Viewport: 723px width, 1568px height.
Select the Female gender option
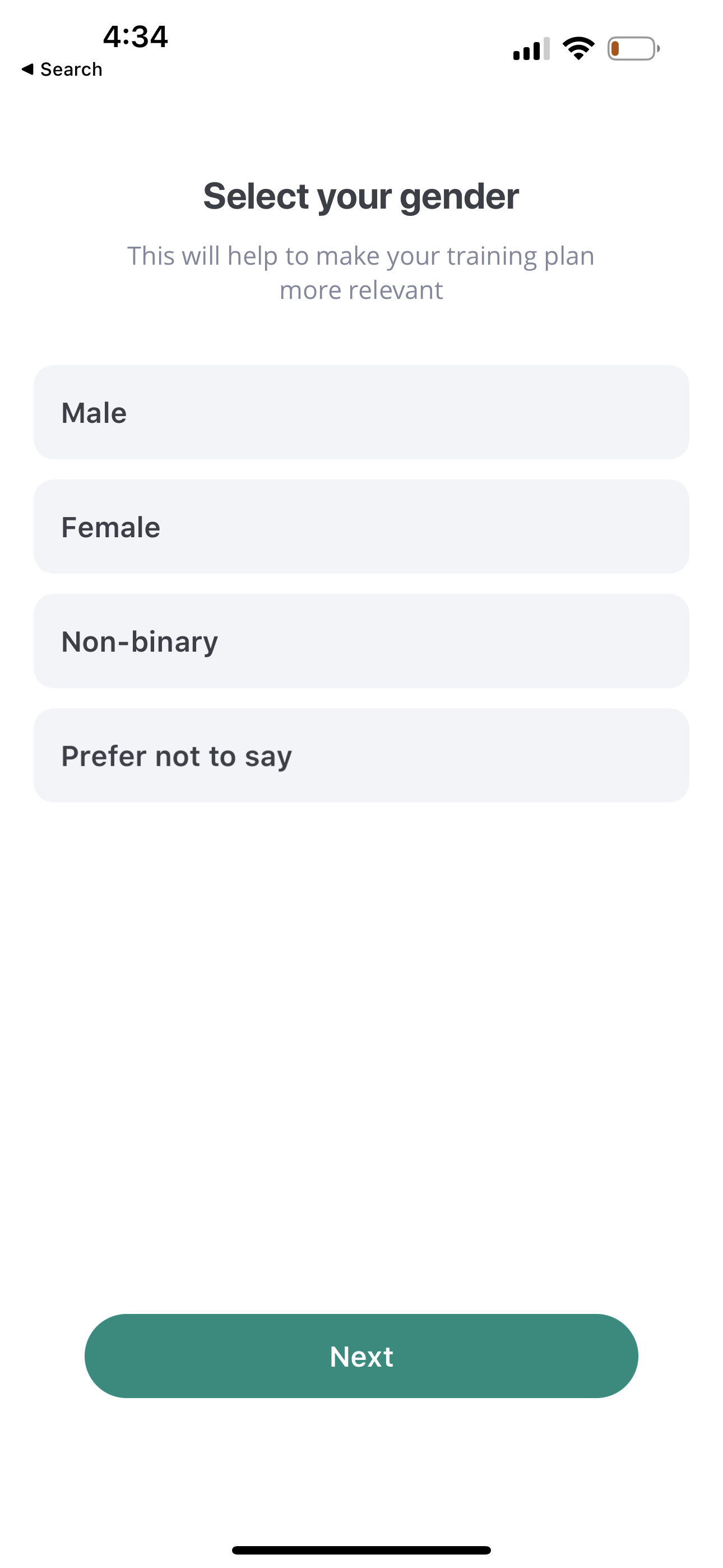coord(361,527)
